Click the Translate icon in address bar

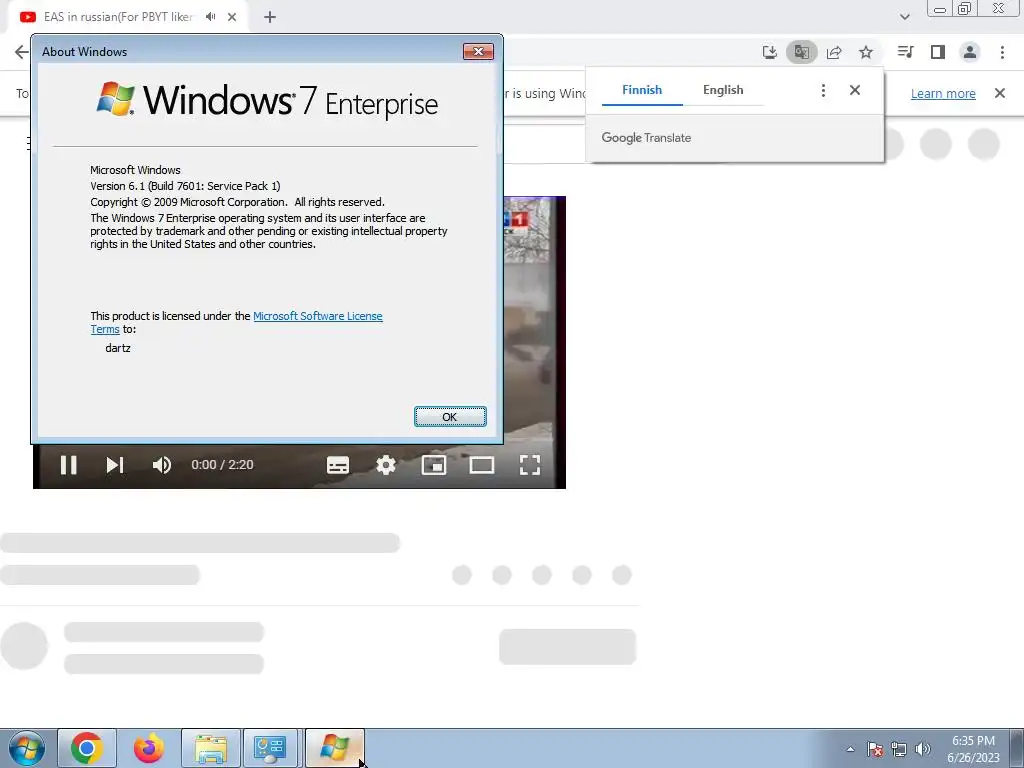pyautogui.click(x=801, y=52)
